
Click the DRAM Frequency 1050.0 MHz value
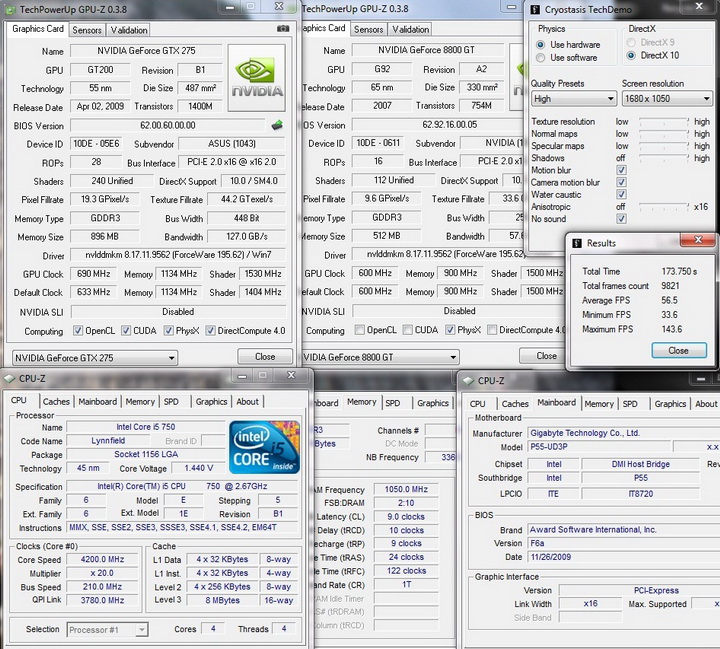(406, 490)
